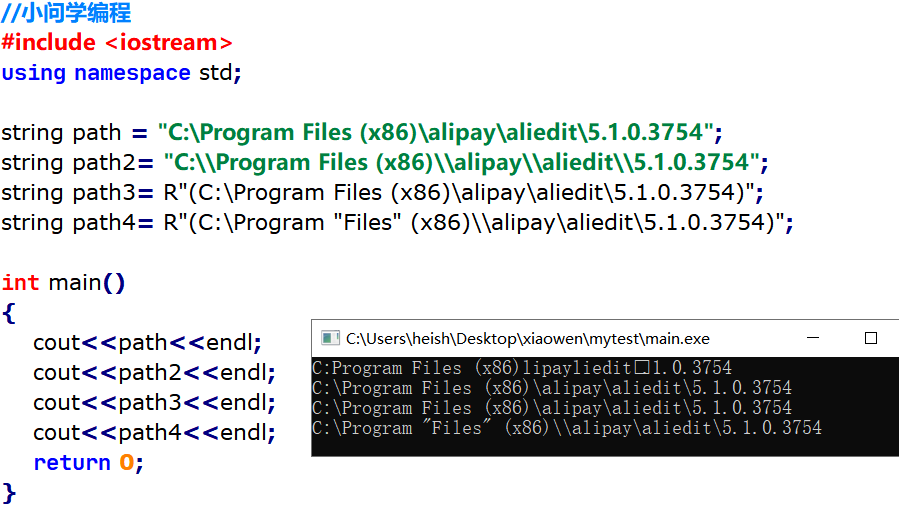This screenshot has width=899, height=511.
Task: Click the string path = declaration line
Action: coord(362,132)
